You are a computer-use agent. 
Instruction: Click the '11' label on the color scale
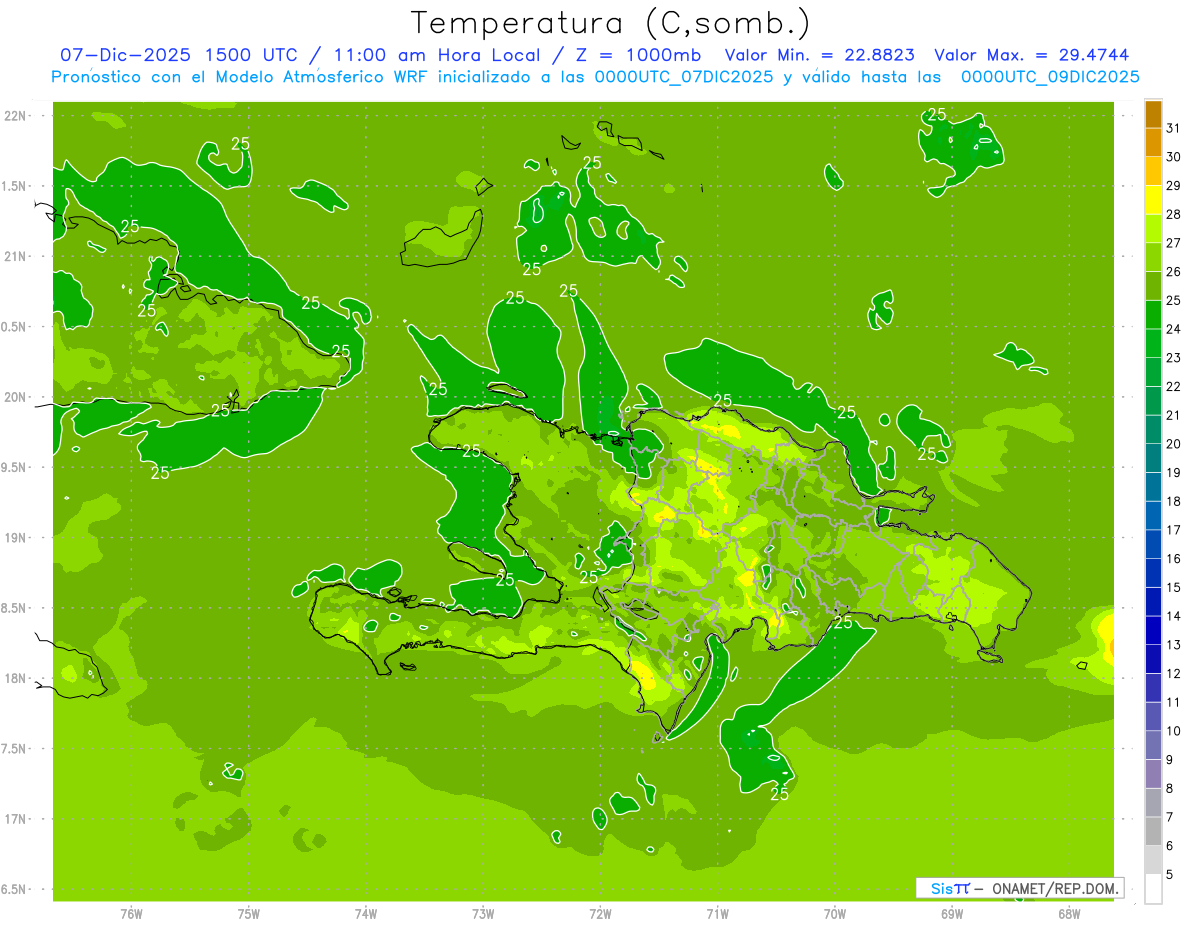pos(1174,703)
